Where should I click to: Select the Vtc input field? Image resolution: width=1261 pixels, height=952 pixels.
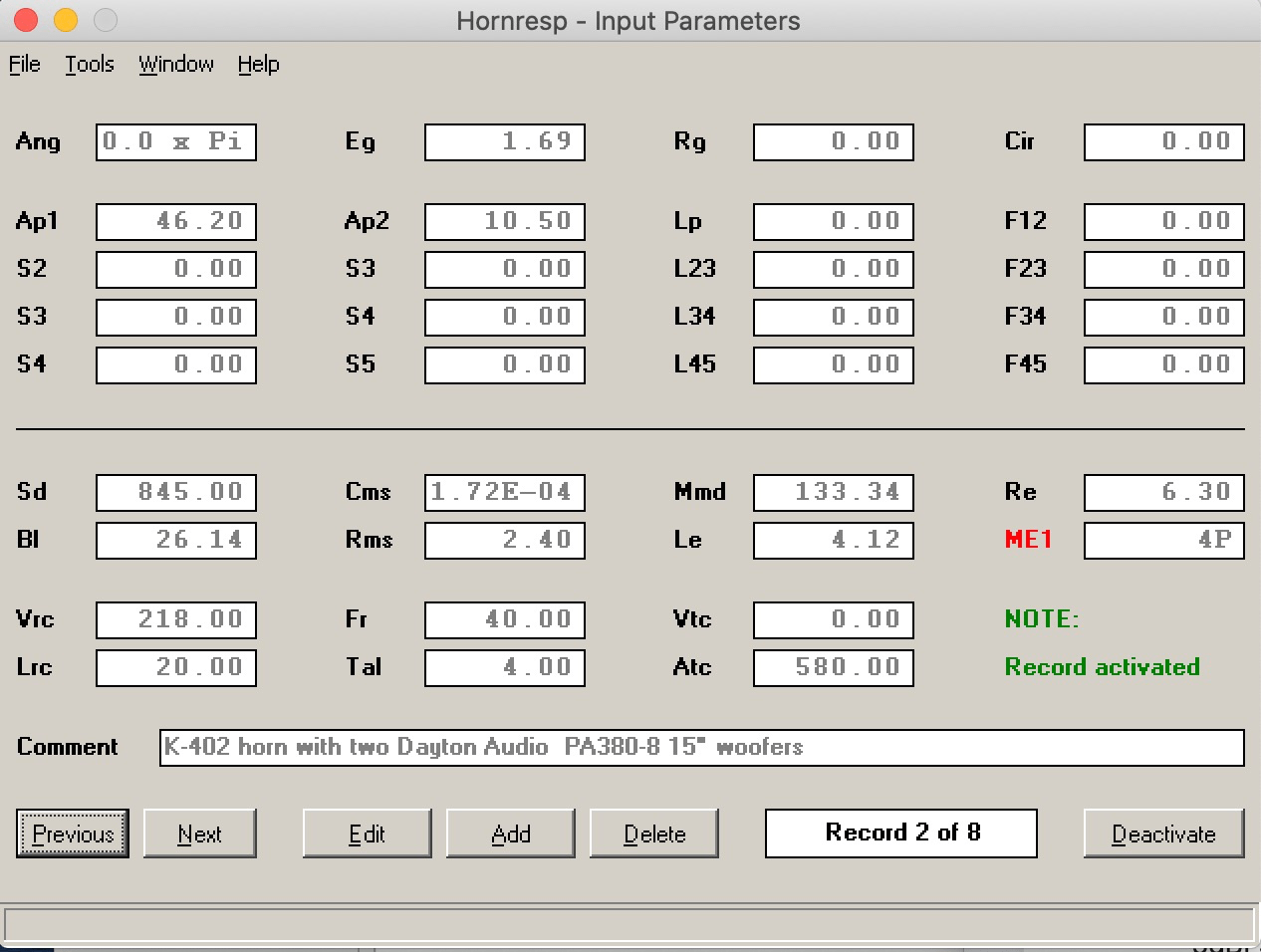click(834, 619)
